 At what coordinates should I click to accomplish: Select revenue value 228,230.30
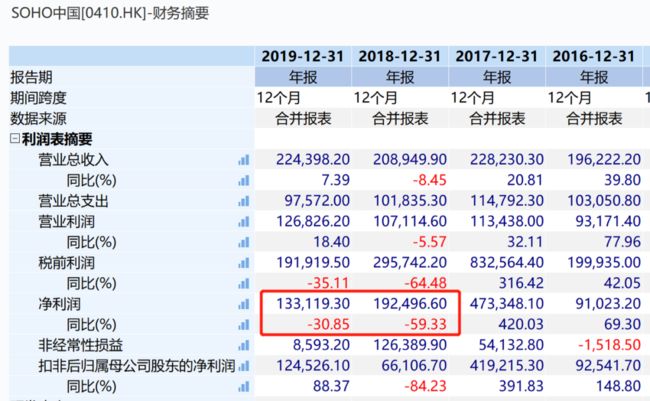tap(507, 159)
